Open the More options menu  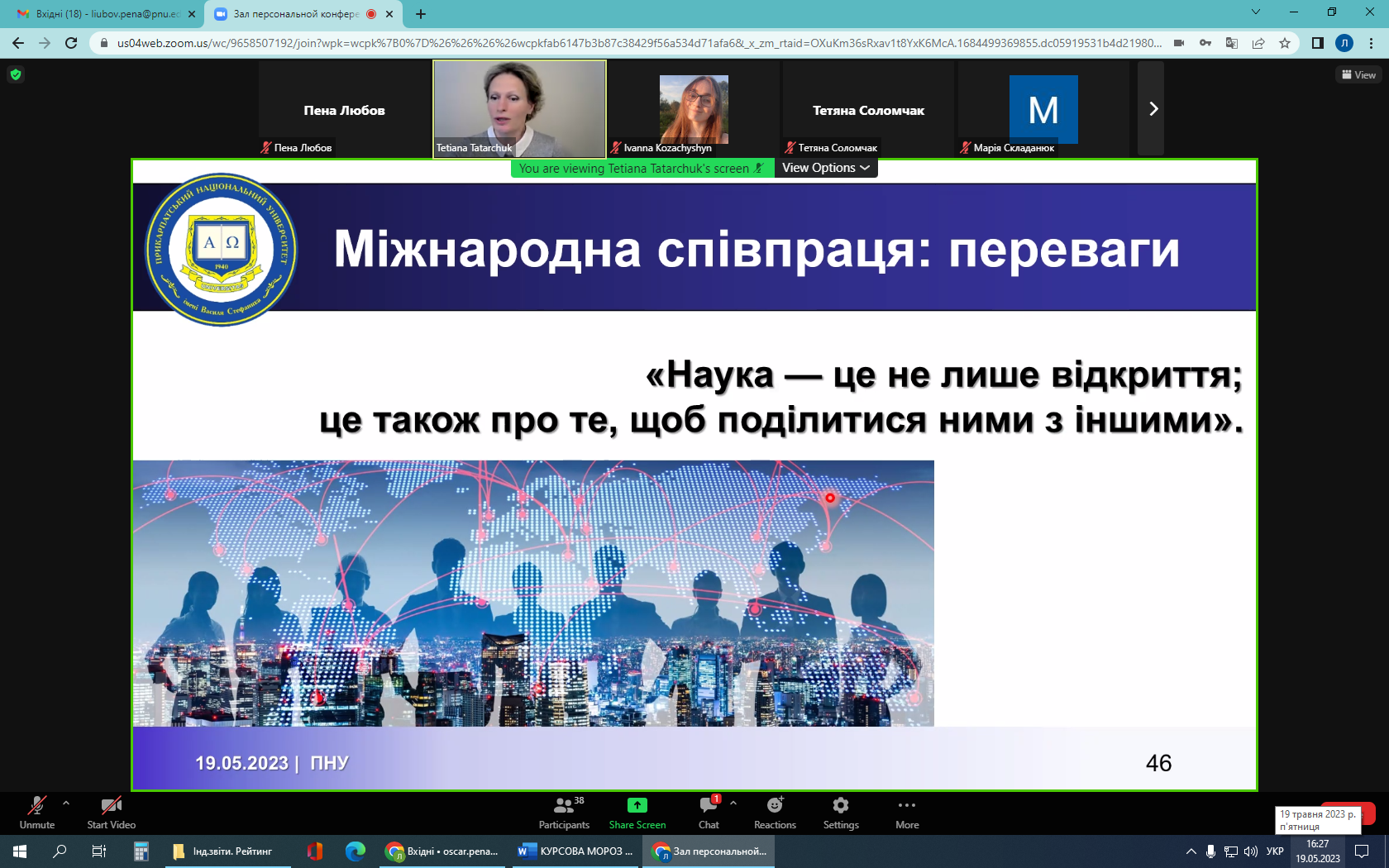(x=907, y=813)
